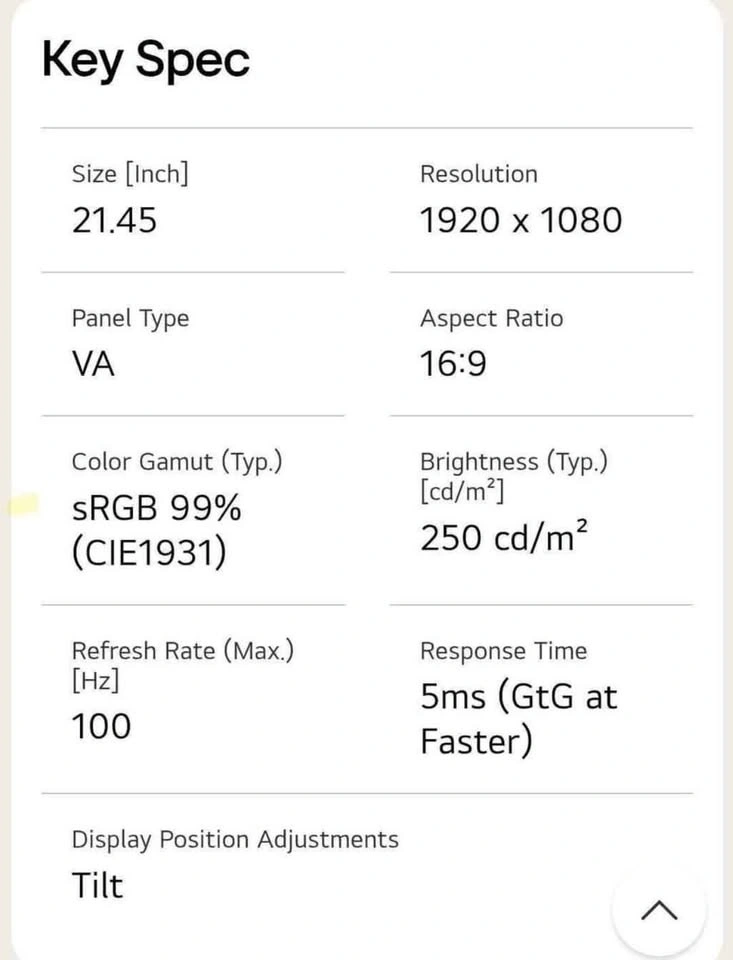Screen dimensions: 733x960
Task: Select the 1920 x 1080 value
Action: point(521,220)
